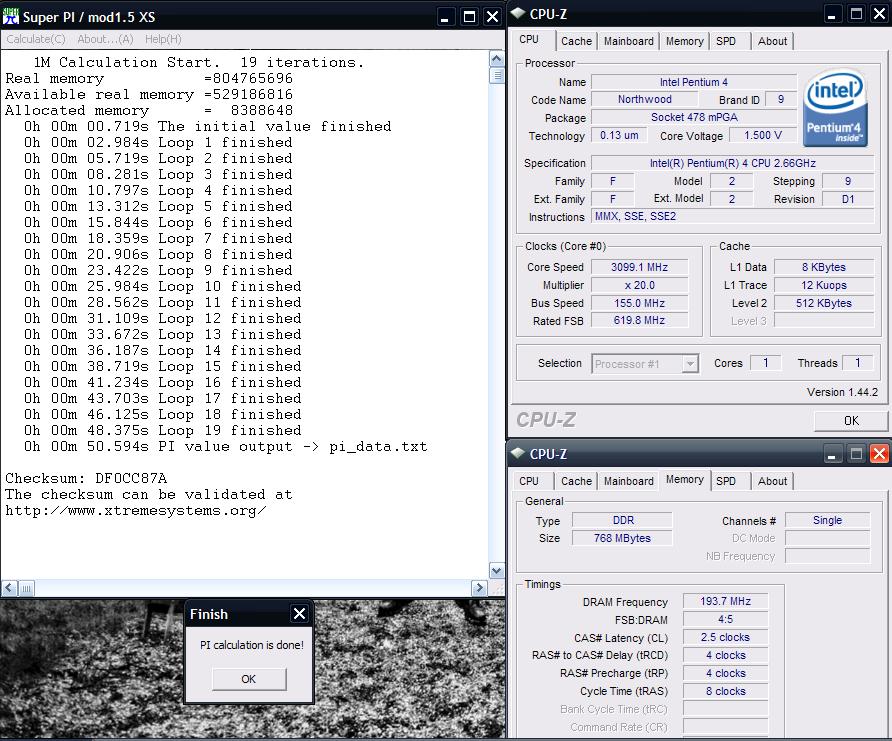Image resolution: width=892 pixels, height=741 pixels.
Task: Click the Instructions field MMX, SSE, SSE2
Action: (733, 217)
